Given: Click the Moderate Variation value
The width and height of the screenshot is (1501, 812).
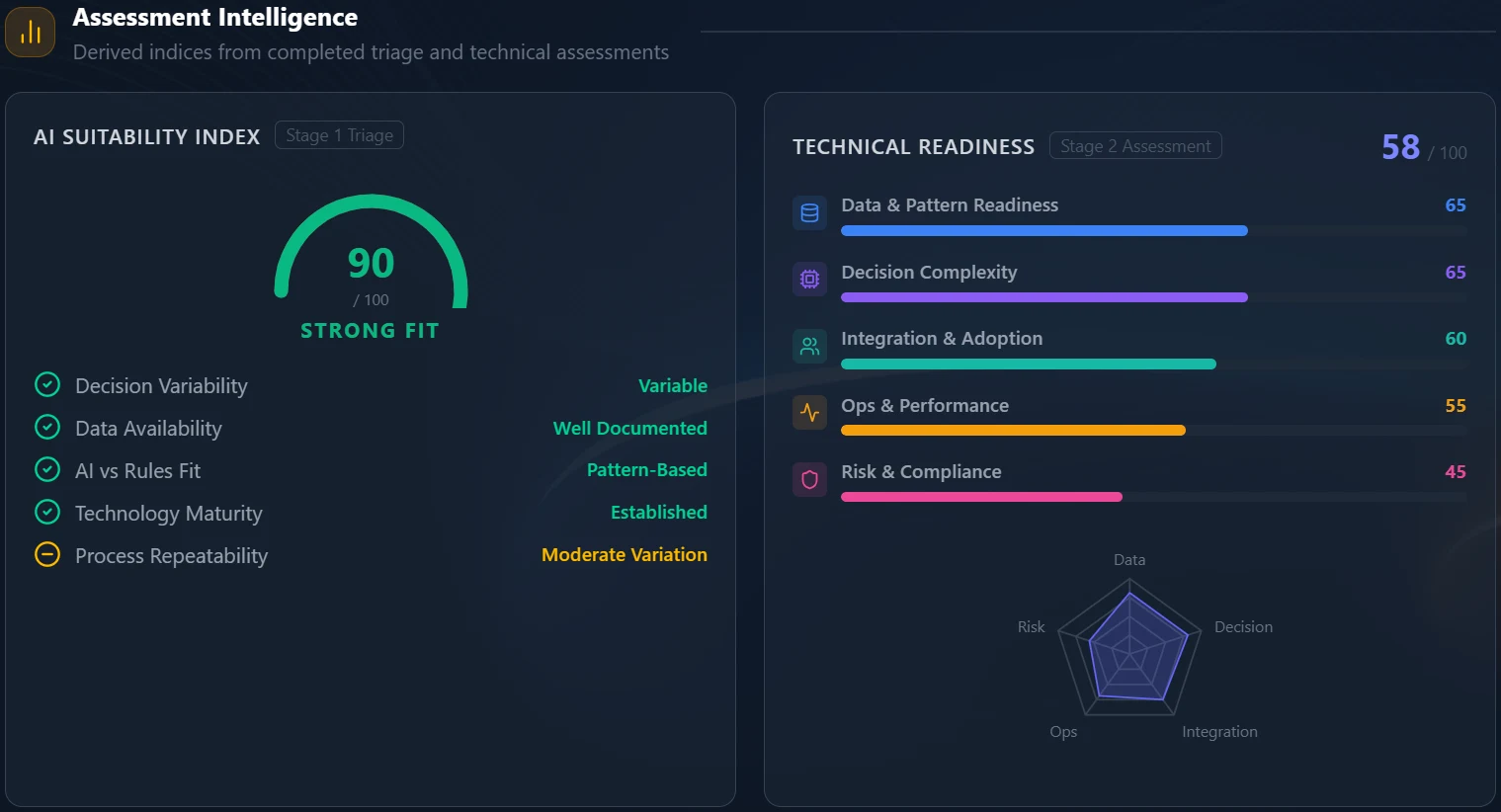Looking at the screenshot, I should pos(625,554).
